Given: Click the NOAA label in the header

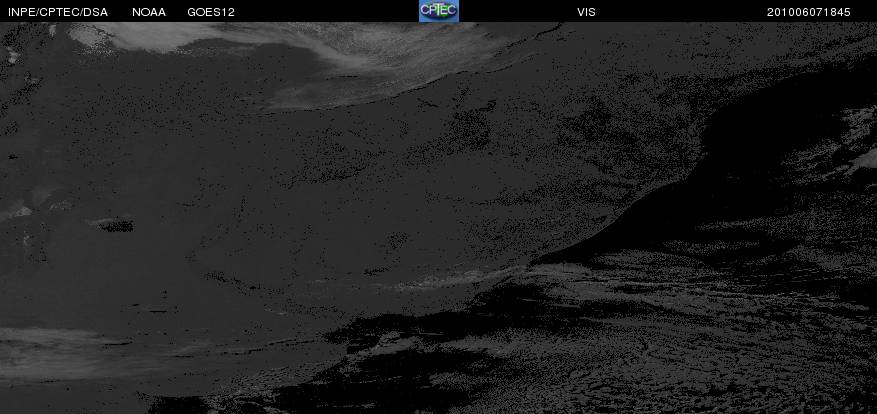Looking at the screenshot, I should point(149,12).
